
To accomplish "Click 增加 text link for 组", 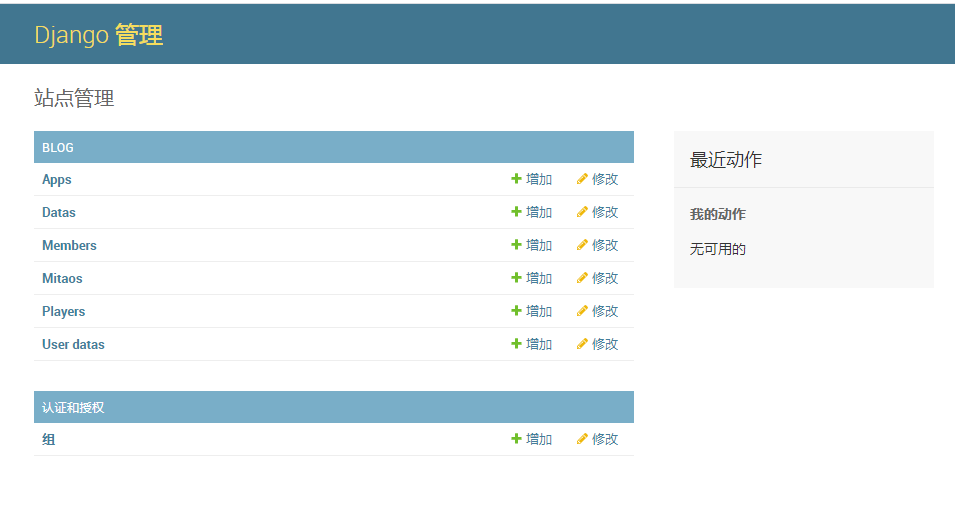I will click(539, 439).
